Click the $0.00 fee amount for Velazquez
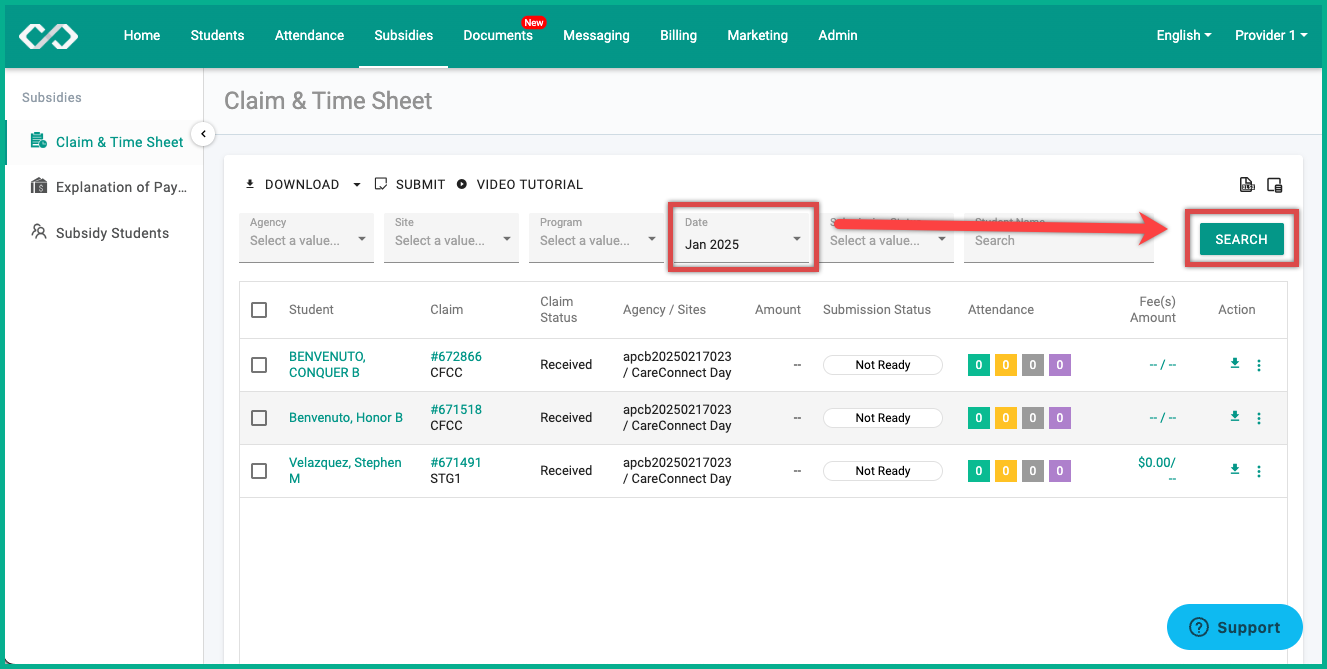This screenshot has width=1327, height=669. (1156, 462)
